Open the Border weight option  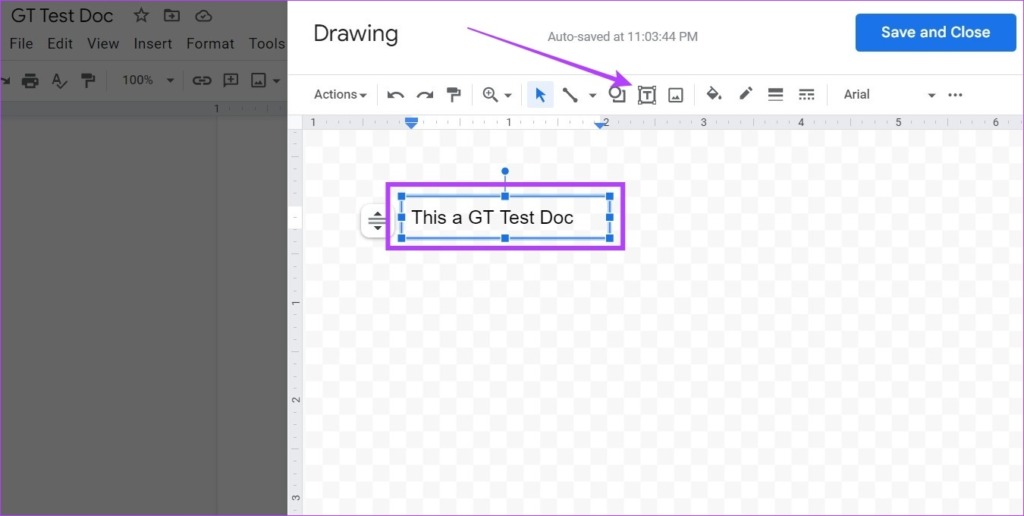point(775,95)
